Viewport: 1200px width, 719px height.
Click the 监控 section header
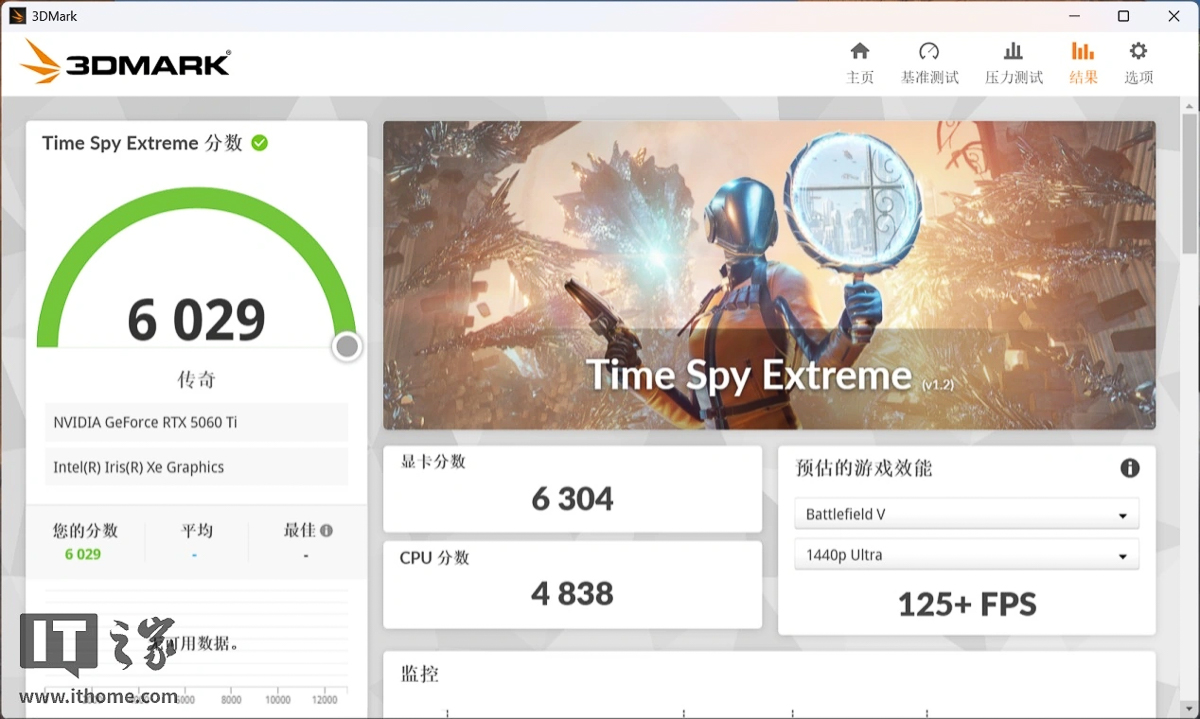[420, 674]
